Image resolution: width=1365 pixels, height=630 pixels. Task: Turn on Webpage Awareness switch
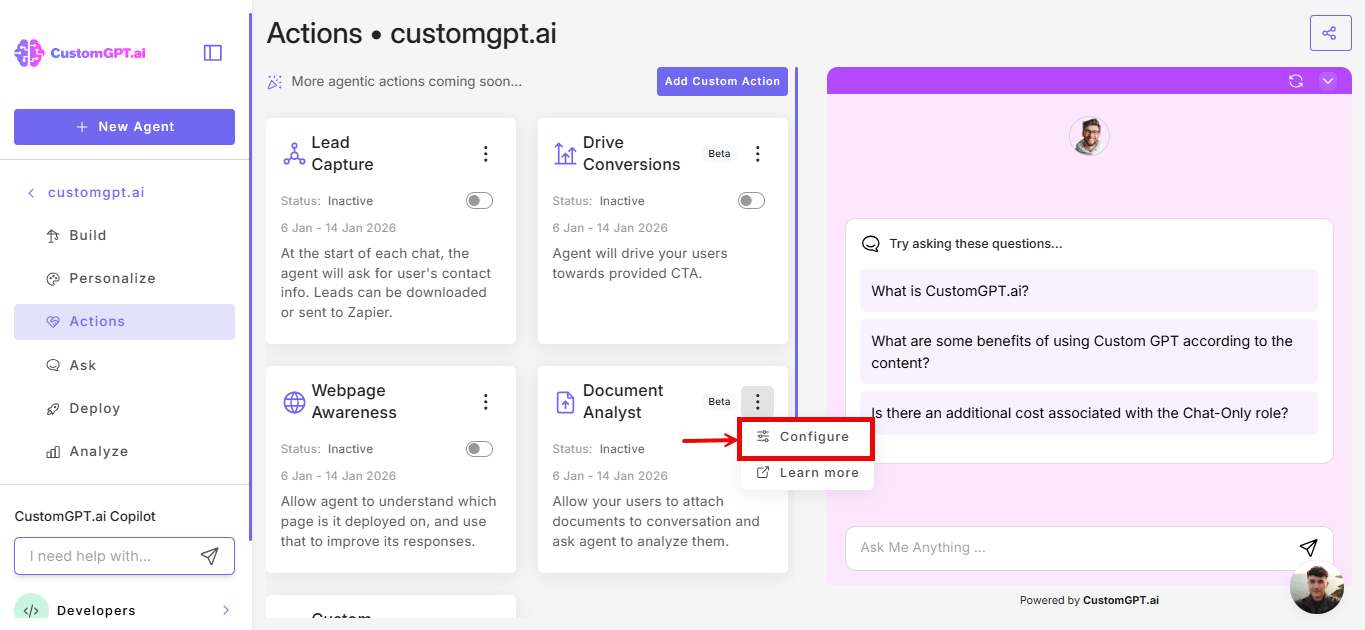480,449
